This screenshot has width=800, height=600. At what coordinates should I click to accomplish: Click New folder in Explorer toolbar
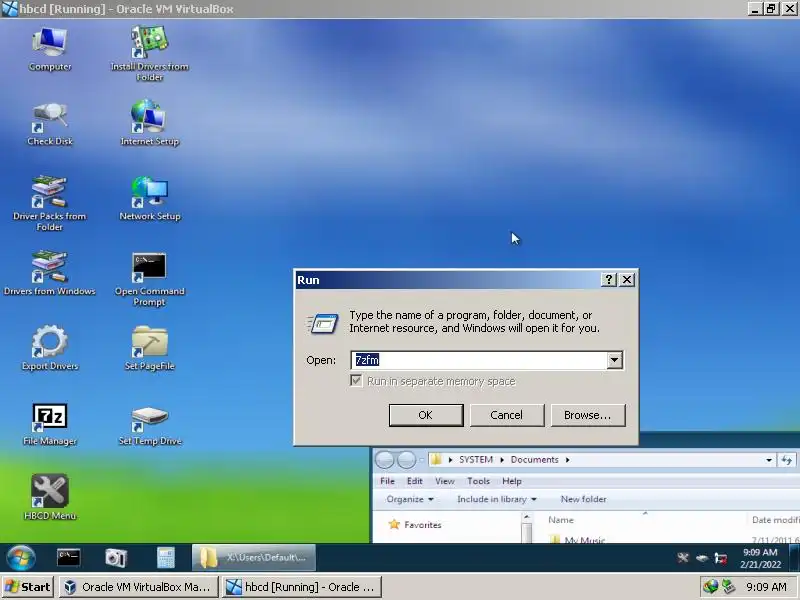(x=584, y=499)
